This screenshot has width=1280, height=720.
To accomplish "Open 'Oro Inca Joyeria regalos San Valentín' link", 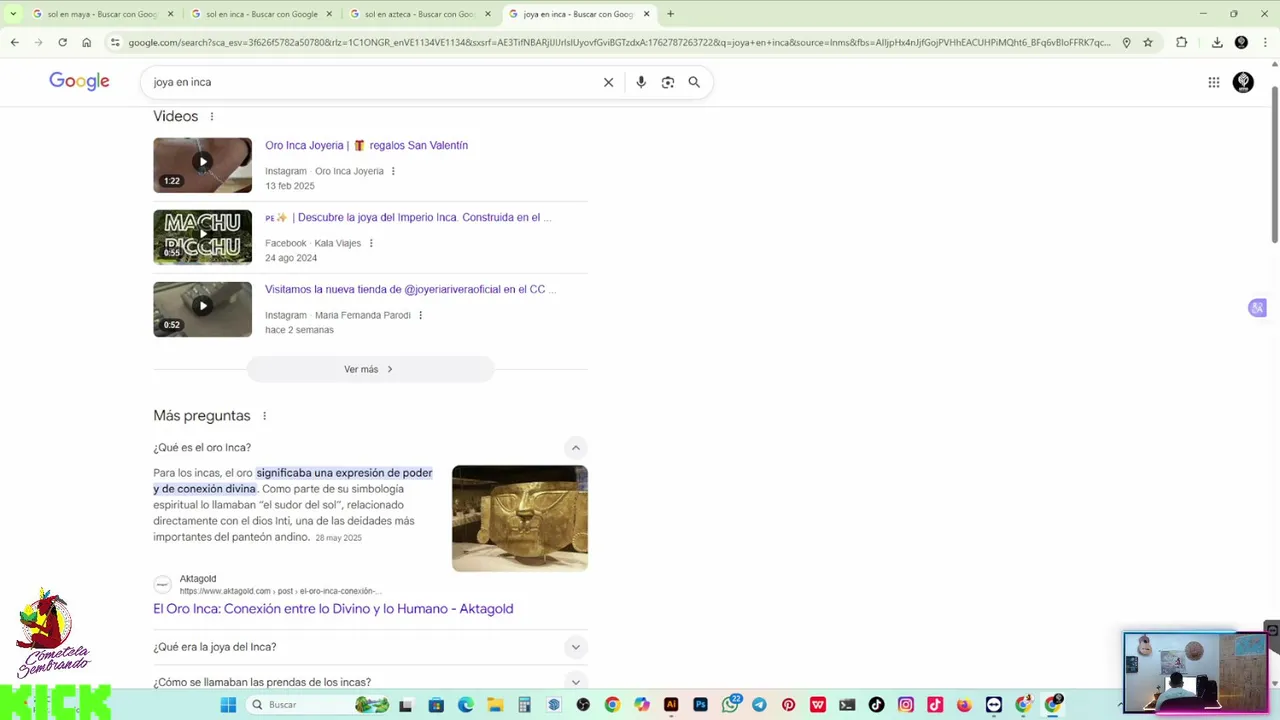I will coord(366,145).
